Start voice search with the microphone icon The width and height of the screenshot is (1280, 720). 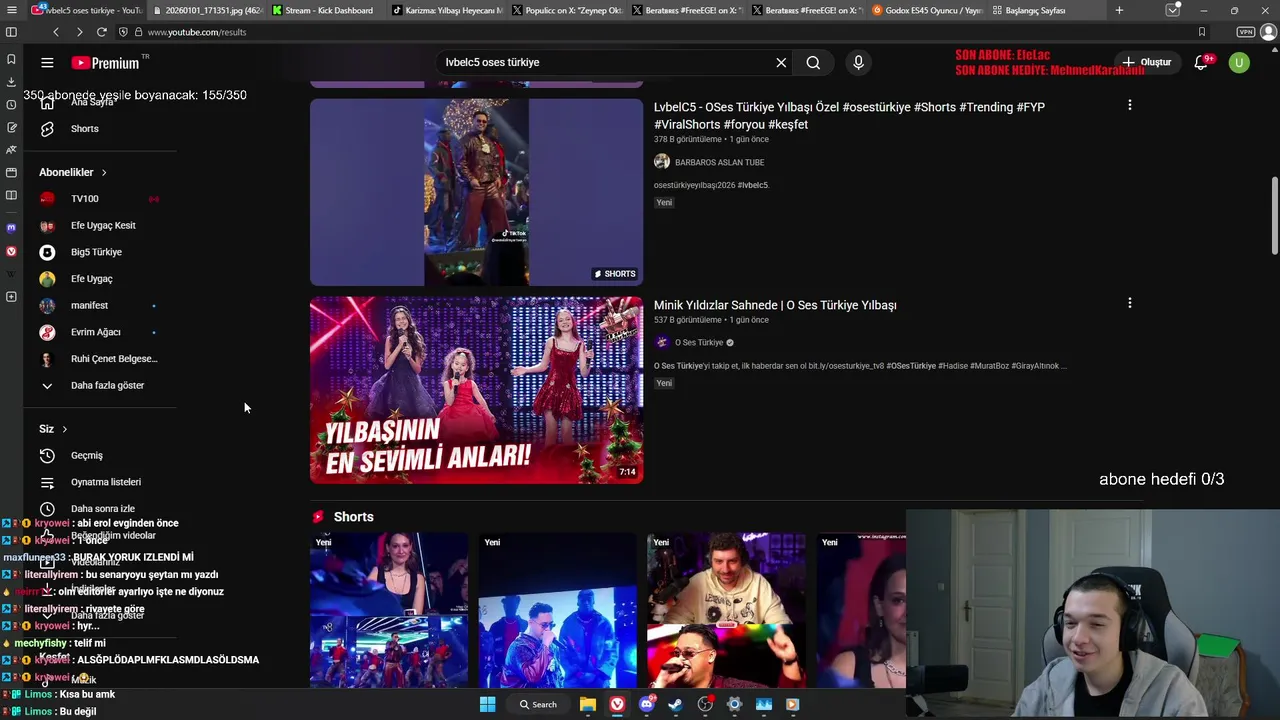click(x=858, y=62)
